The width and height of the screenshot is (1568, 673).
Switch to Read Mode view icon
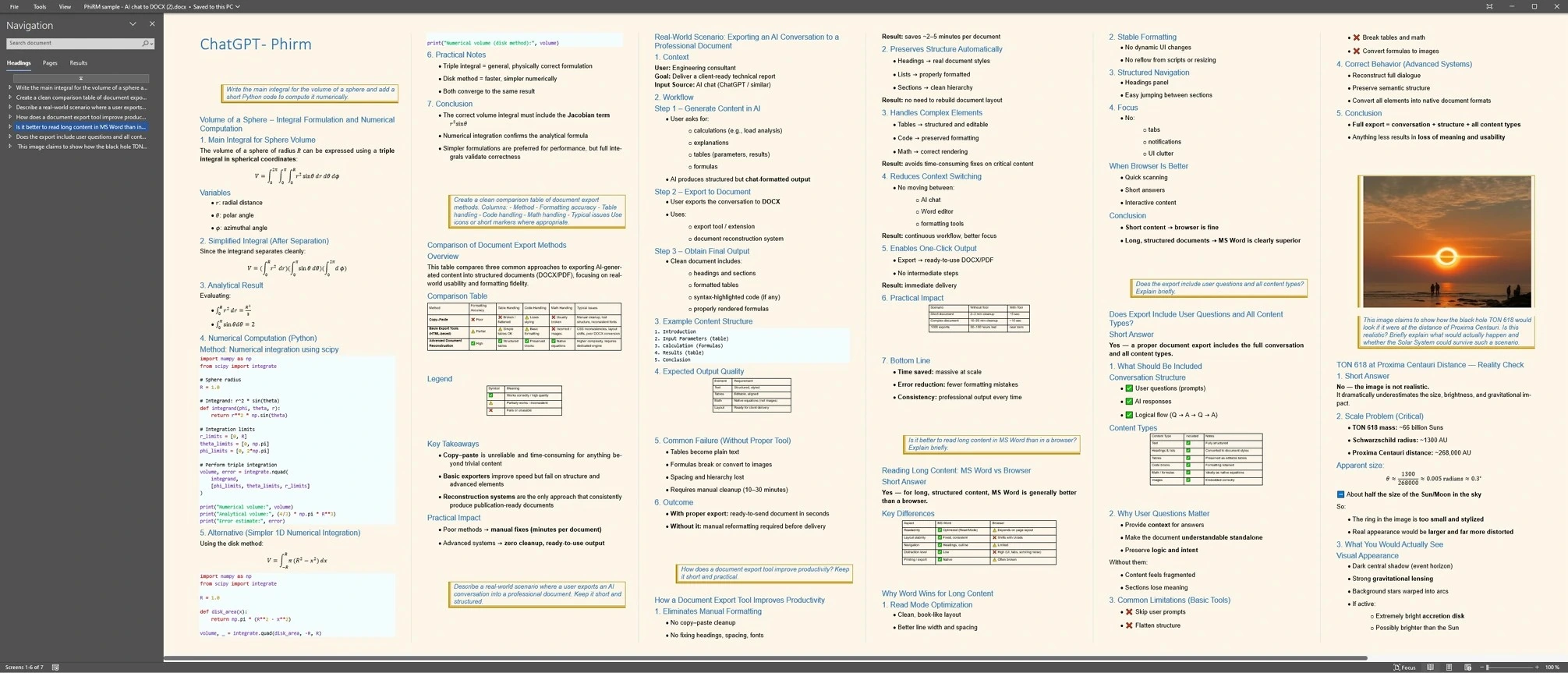click(1430, 668)
